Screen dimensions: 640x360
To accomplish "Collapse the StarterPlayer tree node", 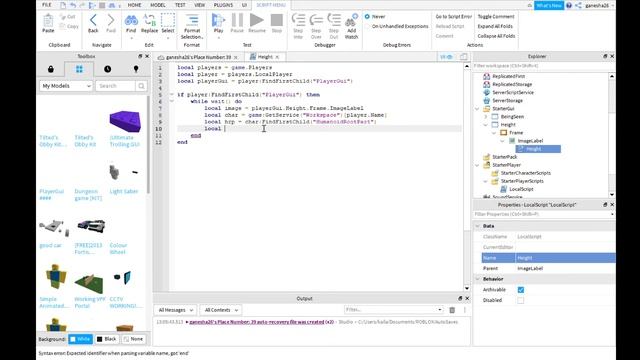I will (x=477, y=165).
